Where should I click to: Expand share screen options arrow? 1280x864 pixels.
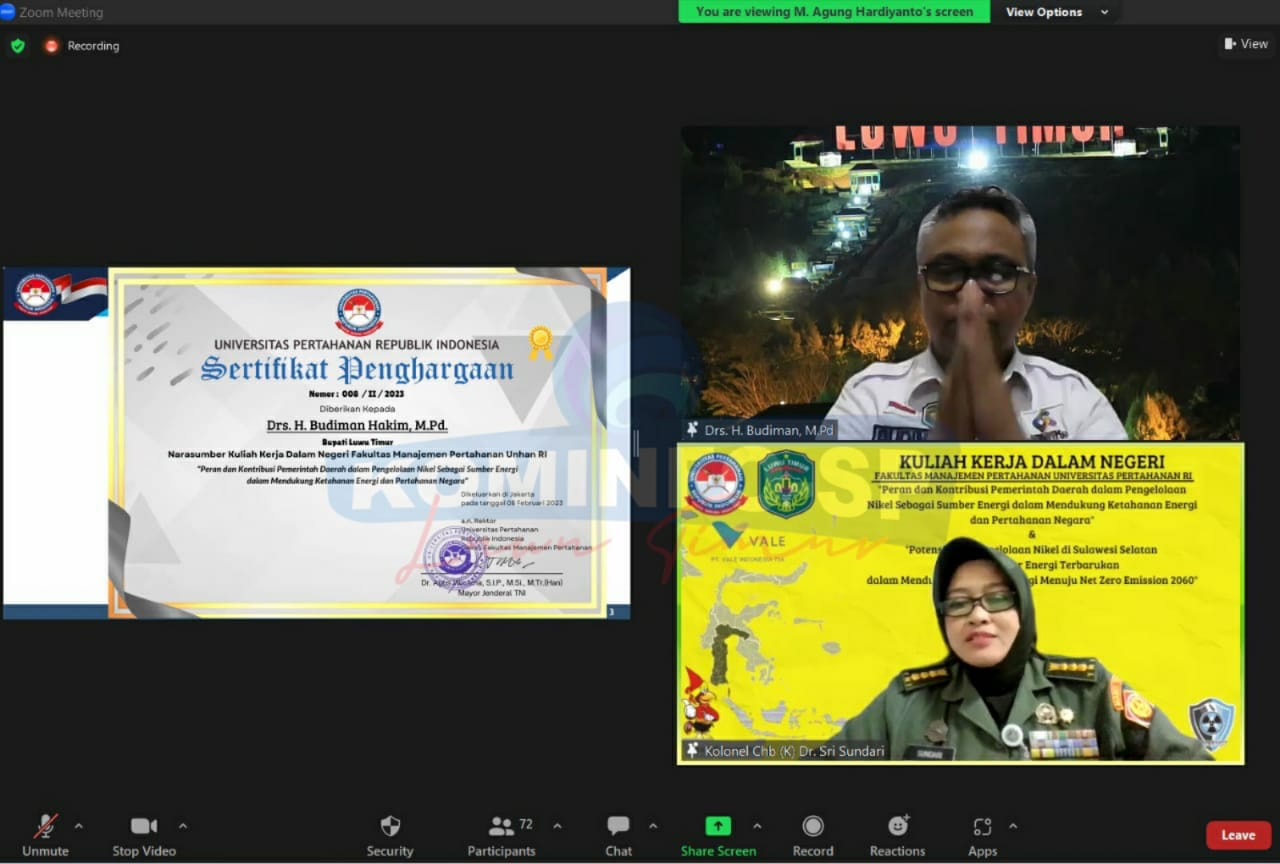click(x=757, y=826)
